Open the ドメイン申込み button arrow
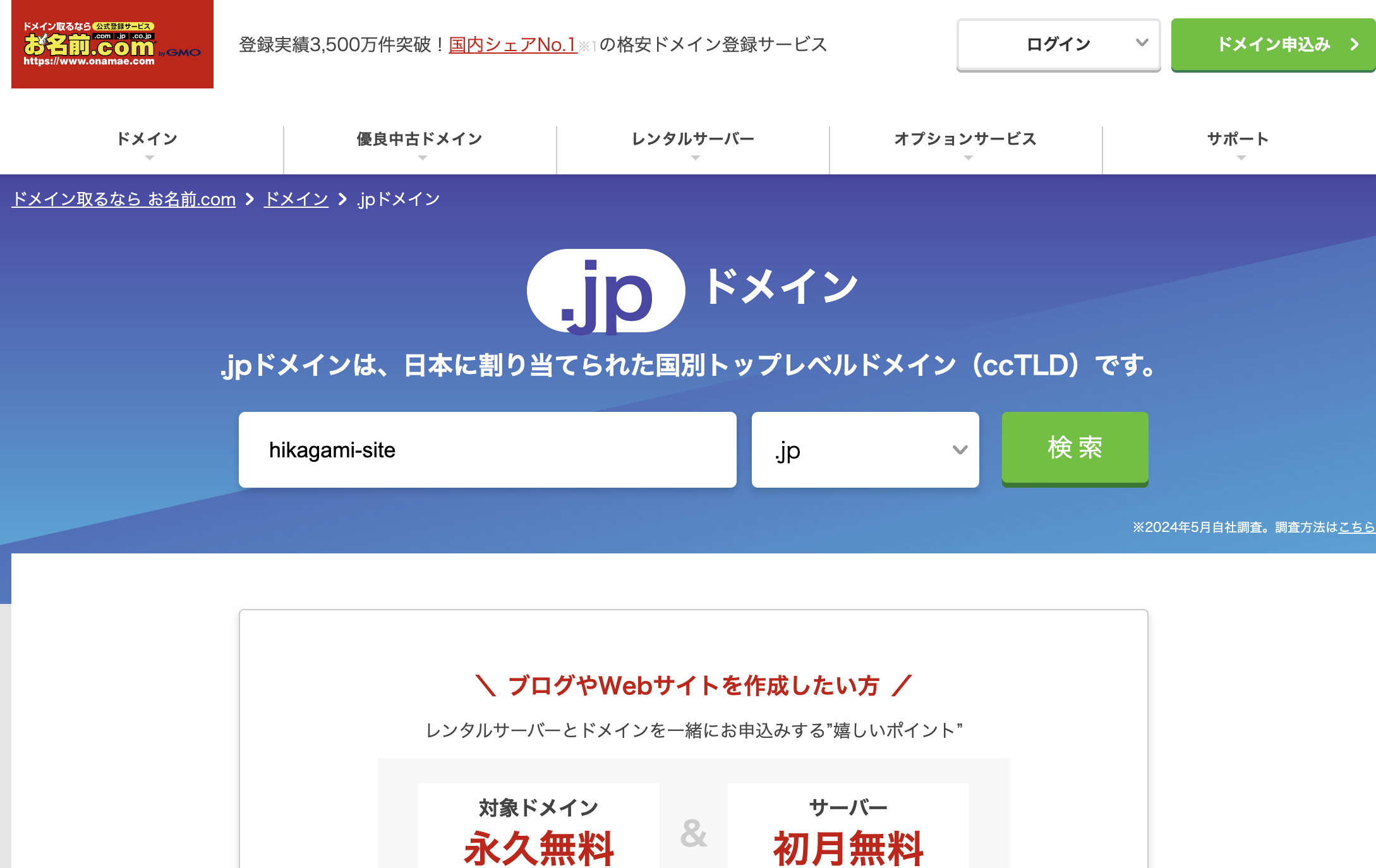1376x868 pixels. coord(1353,45)
